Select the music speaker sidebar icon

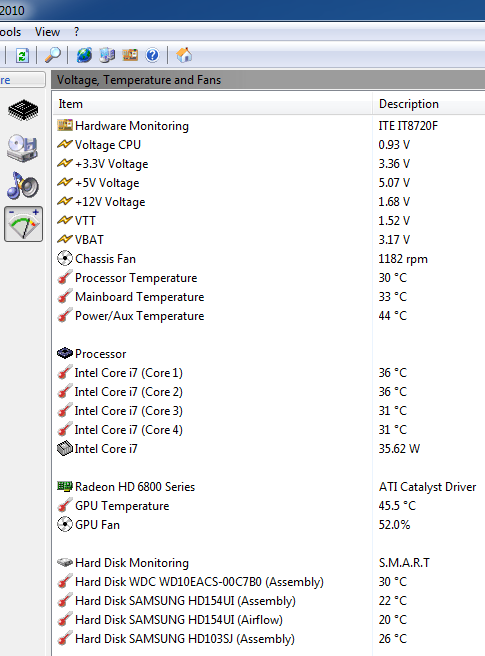pyautogui.click(x=23, y=186)
